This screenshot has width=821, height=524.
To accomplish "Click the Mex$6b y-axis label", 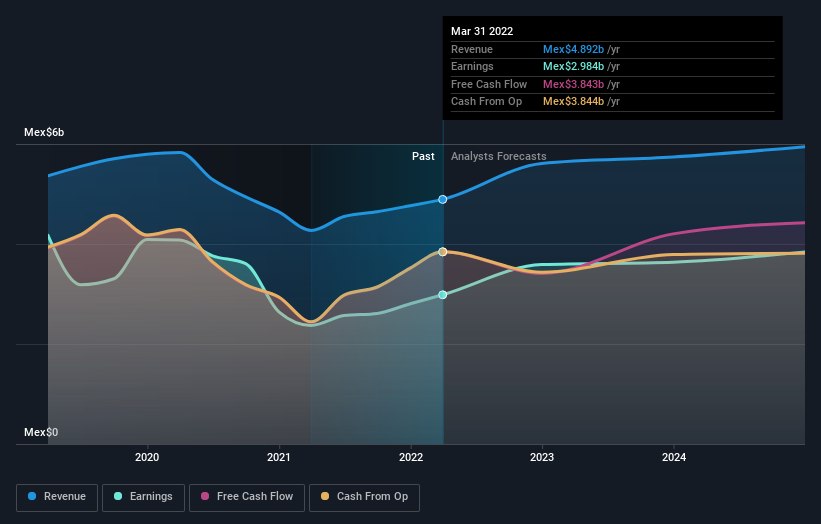I will tap(44, 132).
